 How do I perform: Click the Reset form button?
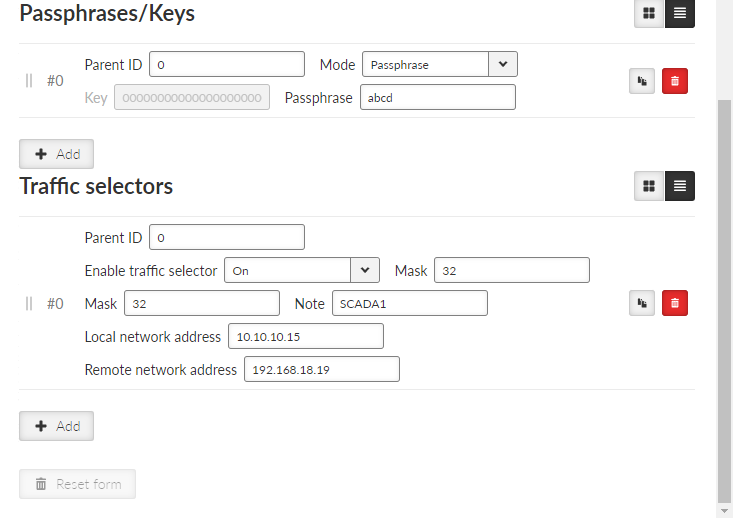(x=78, y=484)
